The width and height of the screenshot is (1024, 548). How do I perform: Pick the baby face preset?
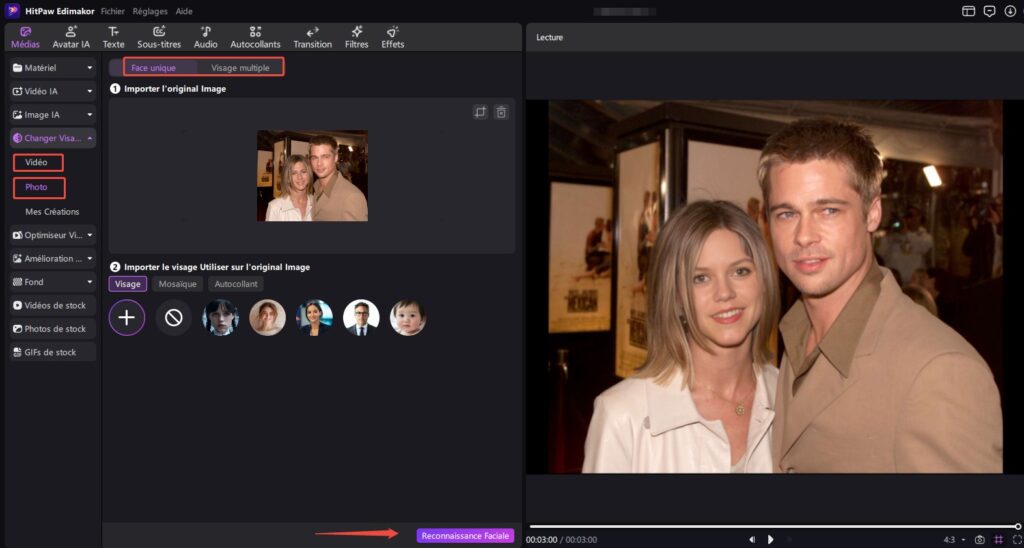pyautogui.click(x=408, y=317)
